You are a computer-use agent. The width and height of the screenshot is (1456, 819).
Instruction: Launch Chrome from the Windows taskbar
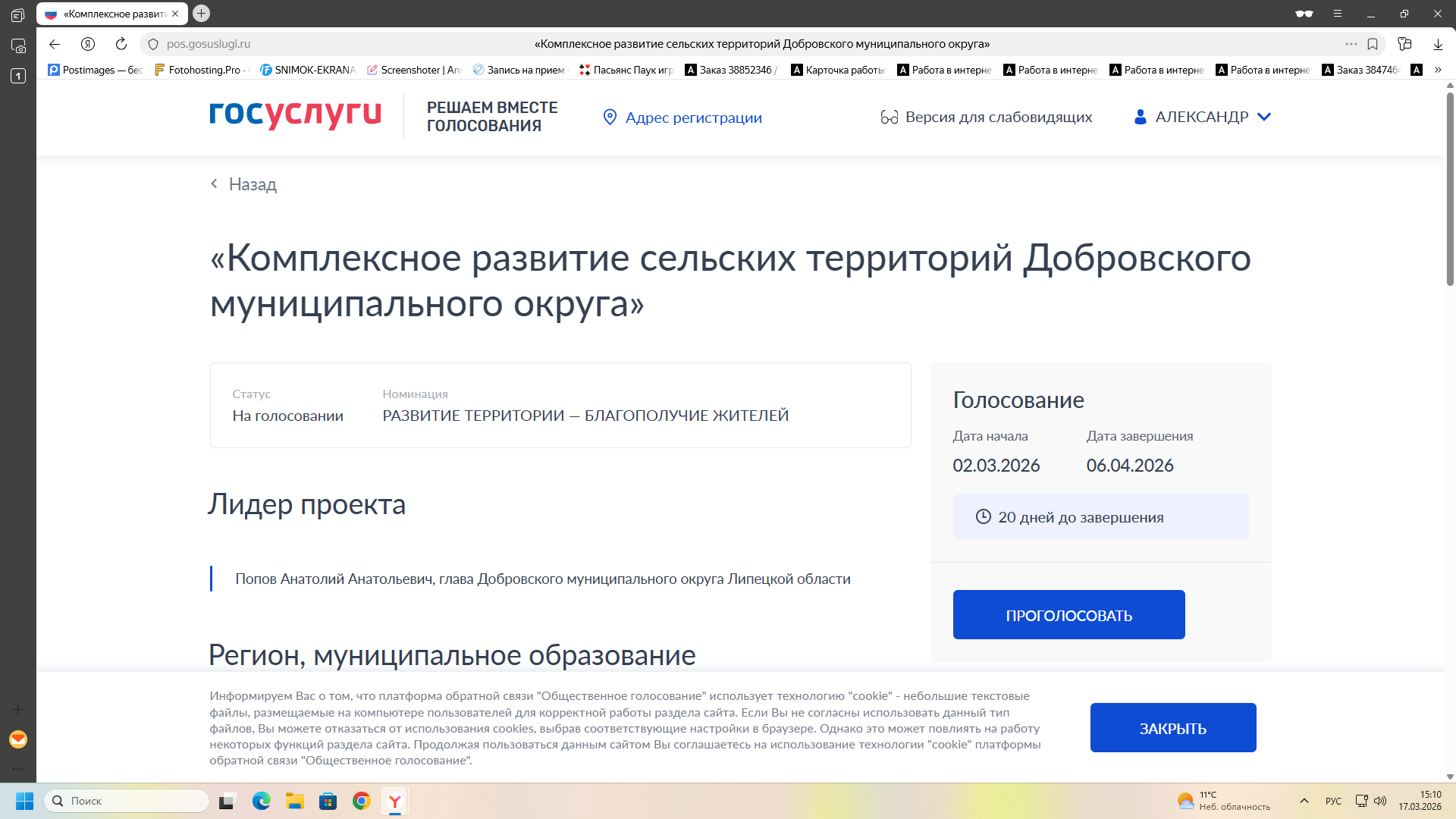[x=362, y=801]
